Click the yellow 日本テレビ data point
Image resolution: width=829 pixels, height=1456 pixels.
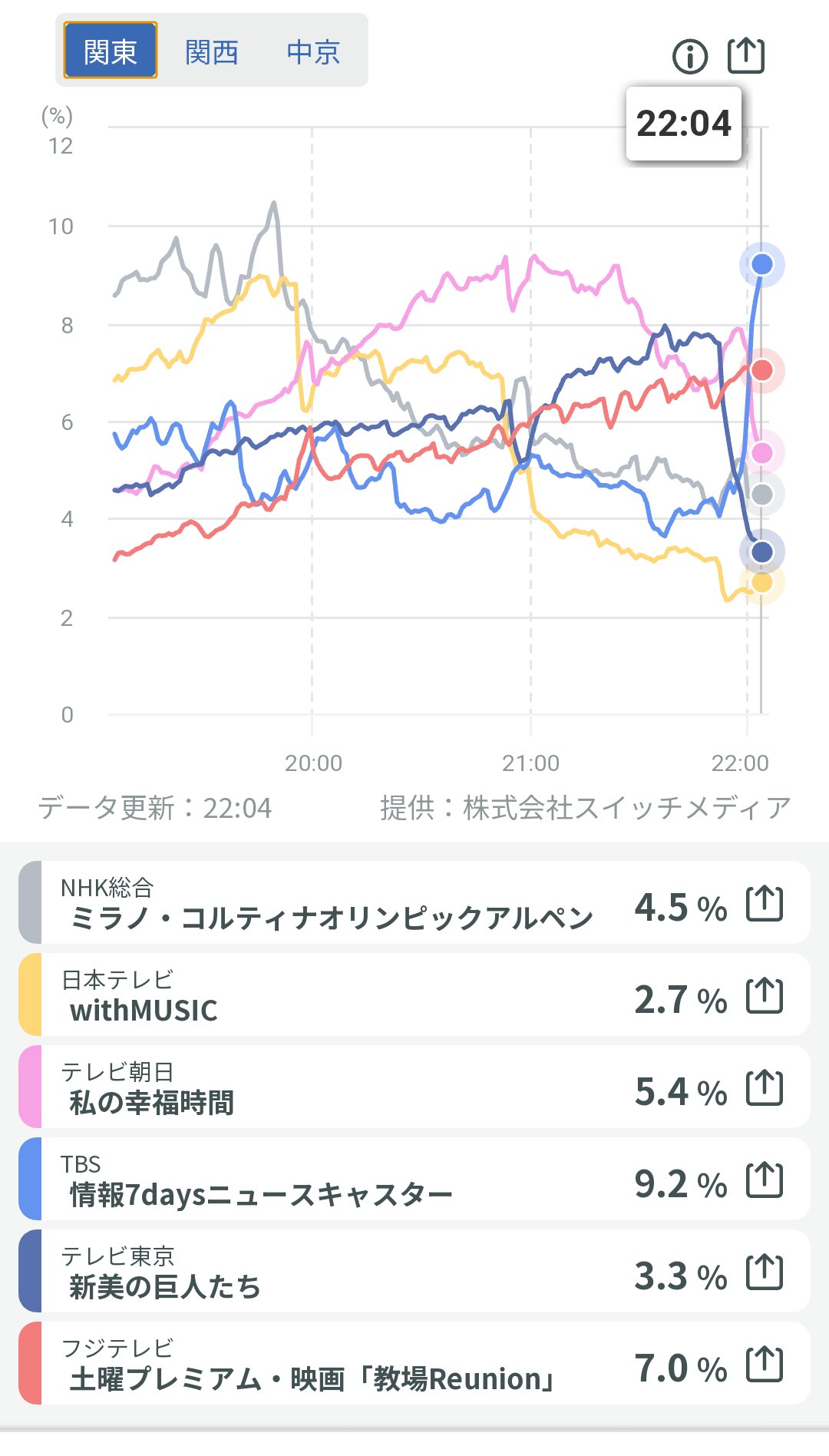(x=761, y=582)
